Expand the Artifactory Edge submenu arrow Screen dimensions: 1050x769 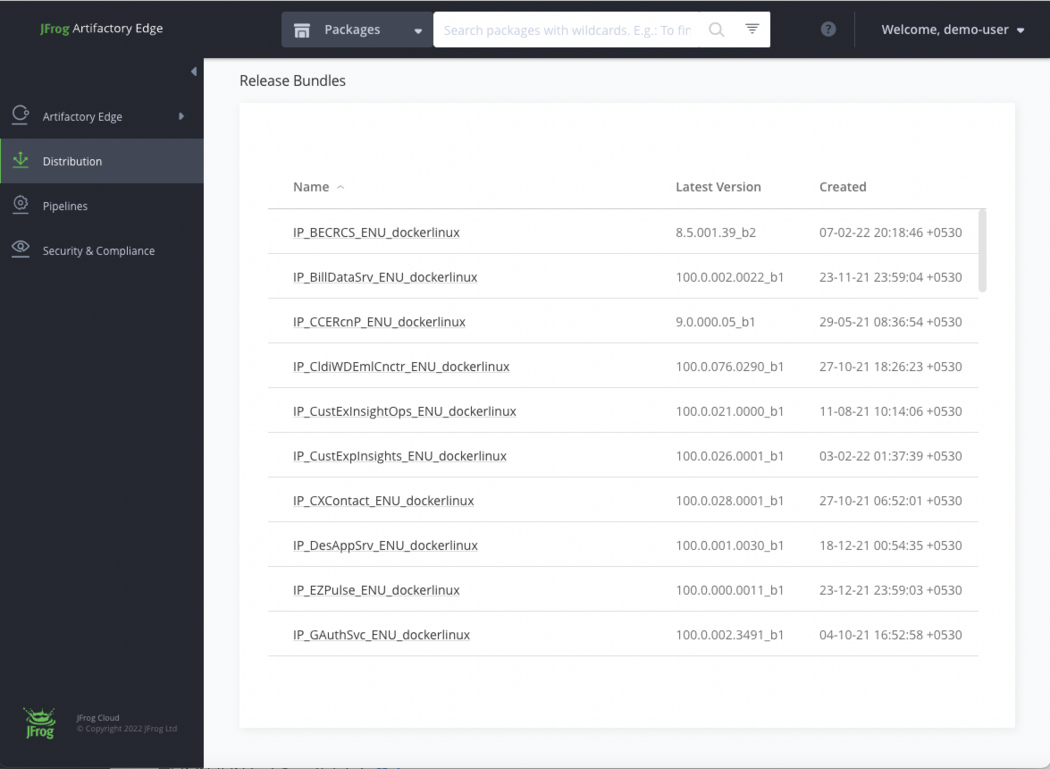(x=181, y=116)
